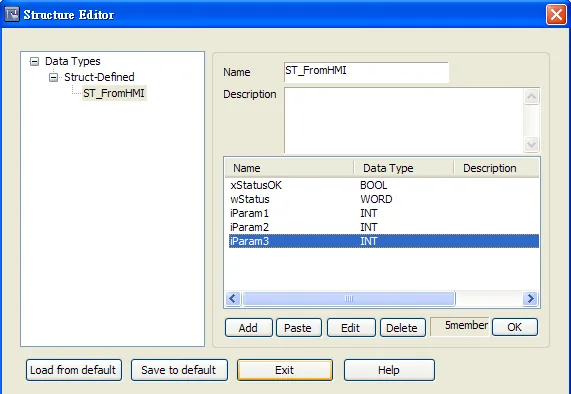Select the Data Types tree label
The width and height of the screenshot is (571, 394).
[x=72, y=61]
